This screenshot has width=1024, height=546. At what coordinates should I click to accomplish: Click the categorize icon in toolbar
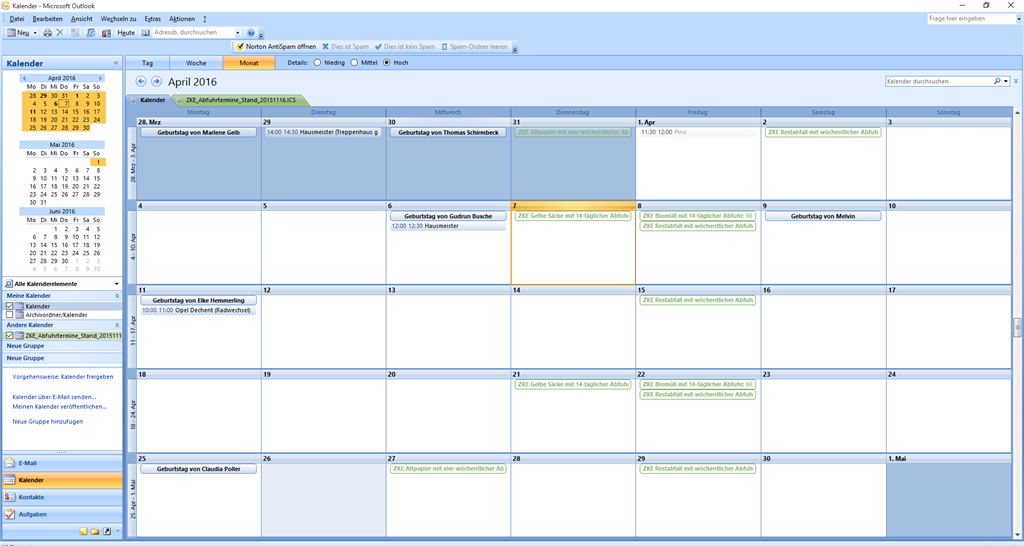click(x=75, y=32)
